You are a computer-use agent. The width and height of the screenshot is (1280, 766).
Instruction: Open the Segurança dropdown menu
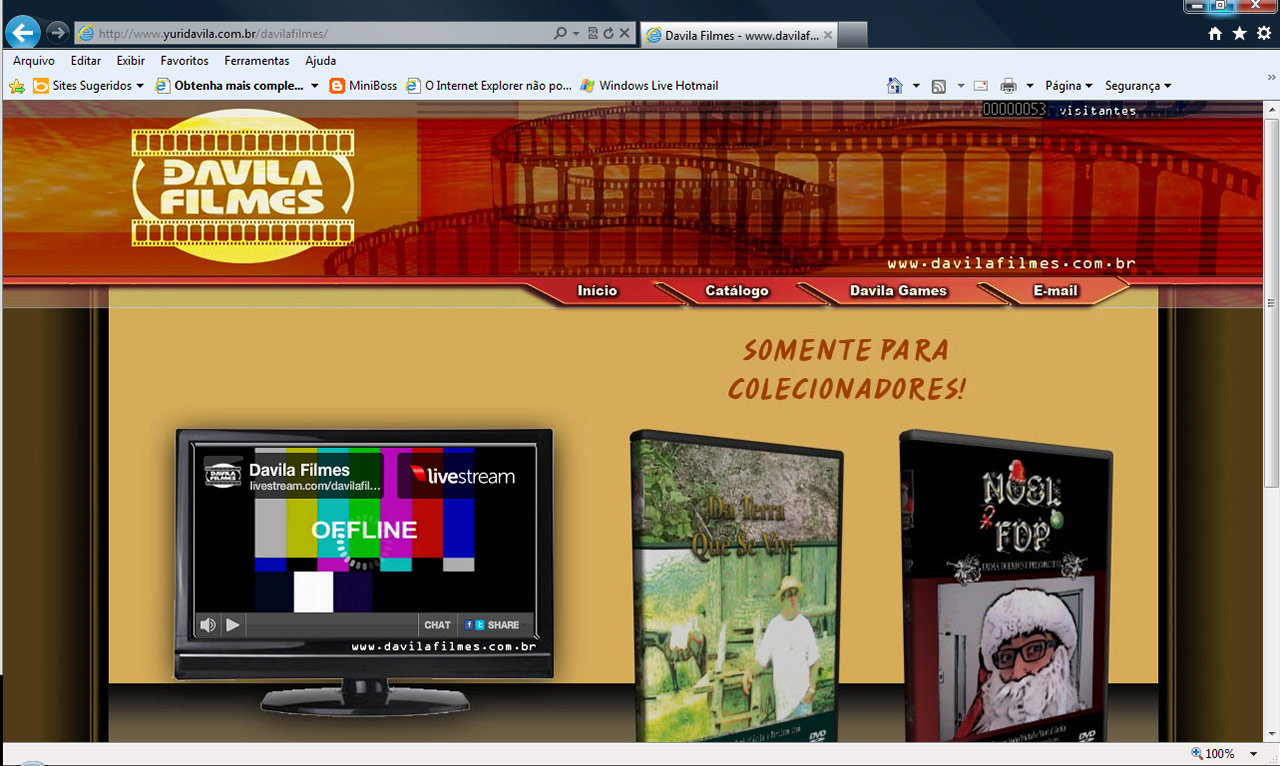coord(1138,86)
